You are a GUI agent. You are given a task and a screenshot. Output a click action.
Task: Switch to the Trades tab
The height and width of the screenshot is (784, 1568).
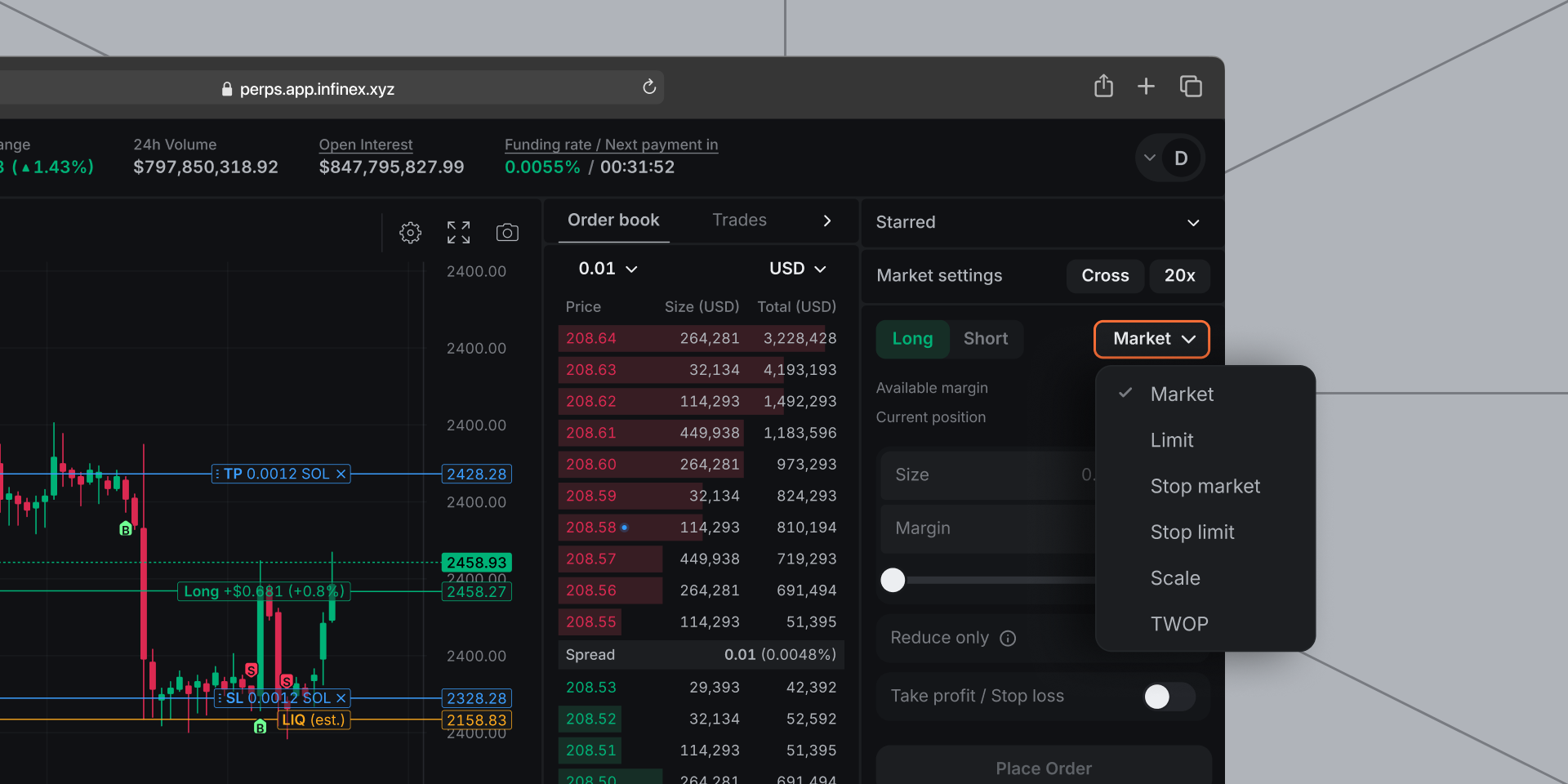point(739,220)
